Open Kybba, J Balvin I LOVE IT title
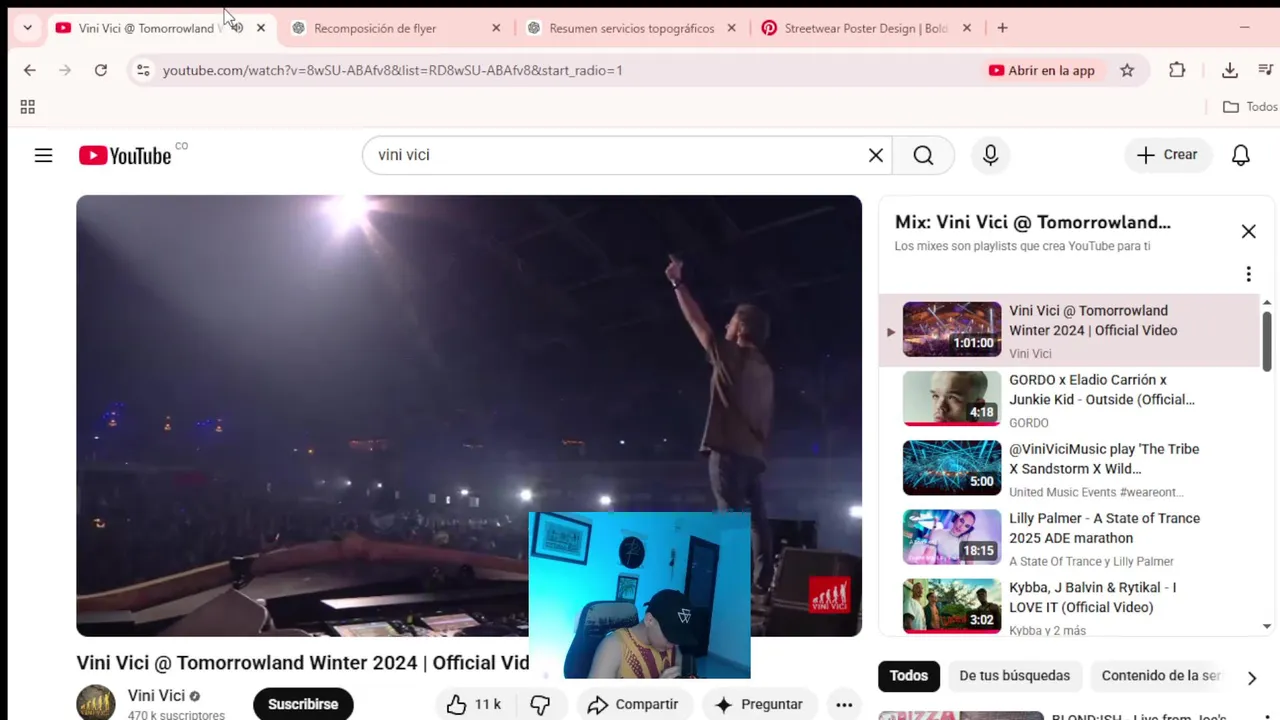Image resolution: width=1280 pixels, height=720 pixels. click(1092, 597)
